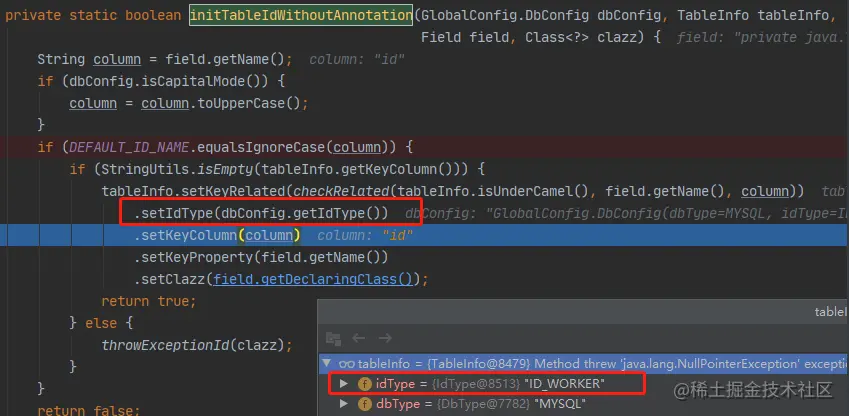849x416 pixels.
Task: Click the "Field field" parameter
Action: (465, 37)
